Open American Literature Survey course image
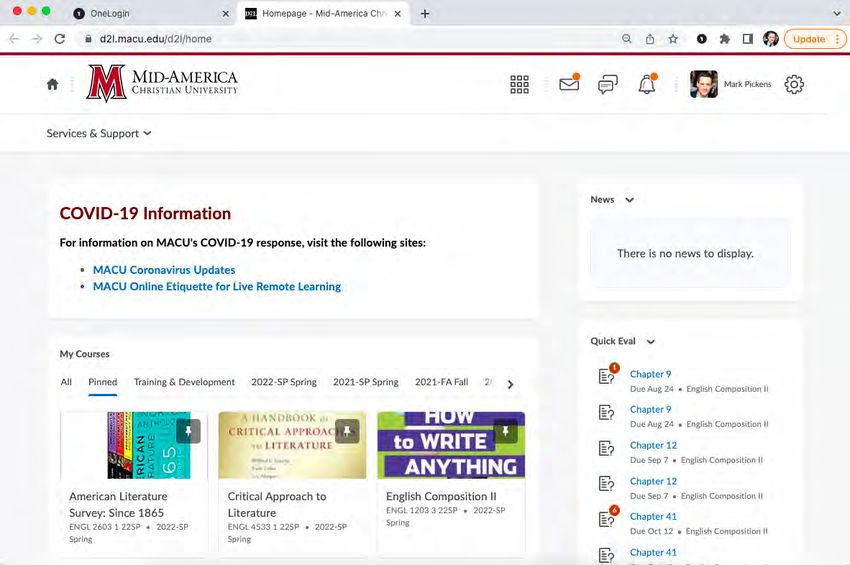Image resolution: width=850 pixels, height=565 pixels. [133, 445]
